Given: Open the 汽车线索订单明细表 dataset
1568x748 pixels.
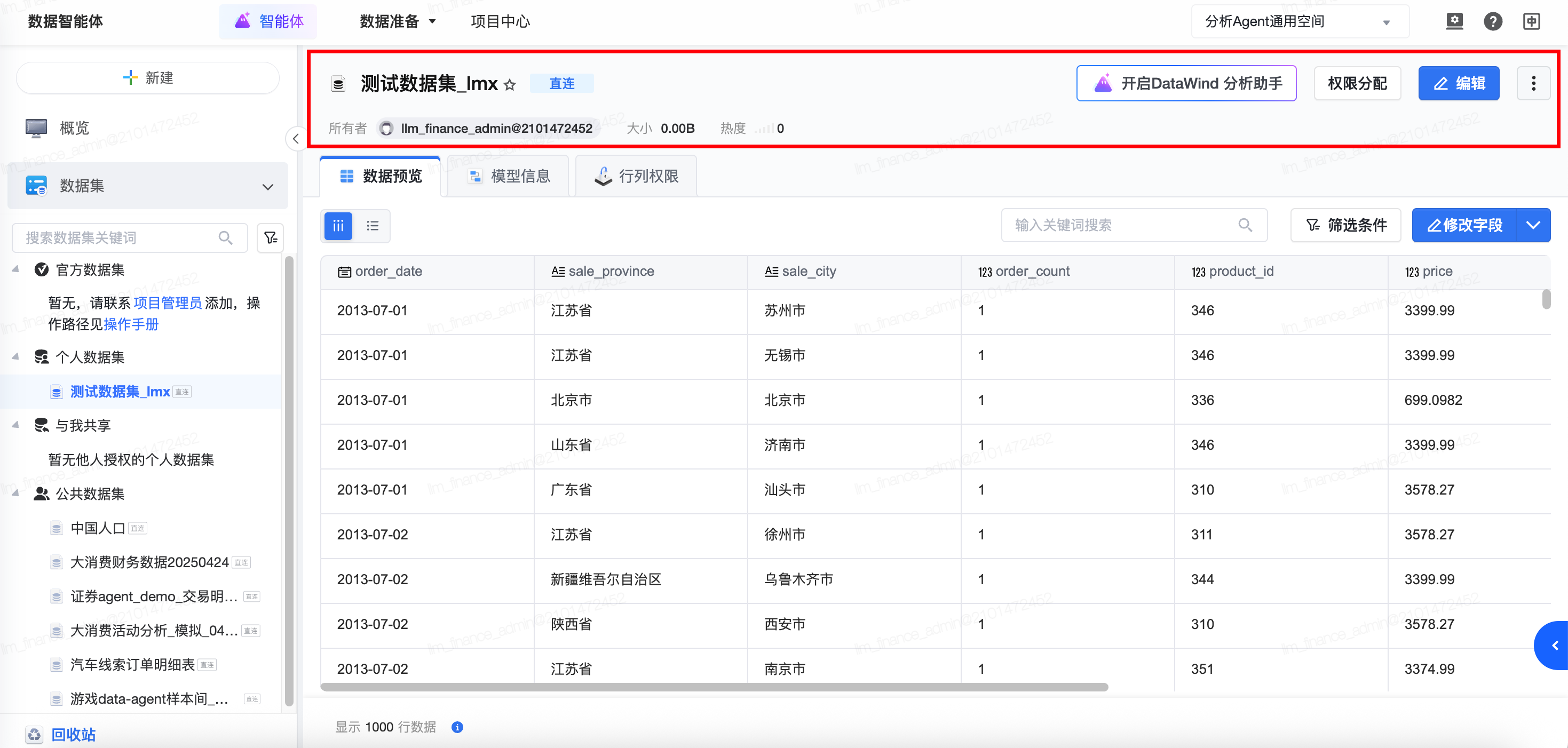Looking at the screenshot, I should pos(132,664).
